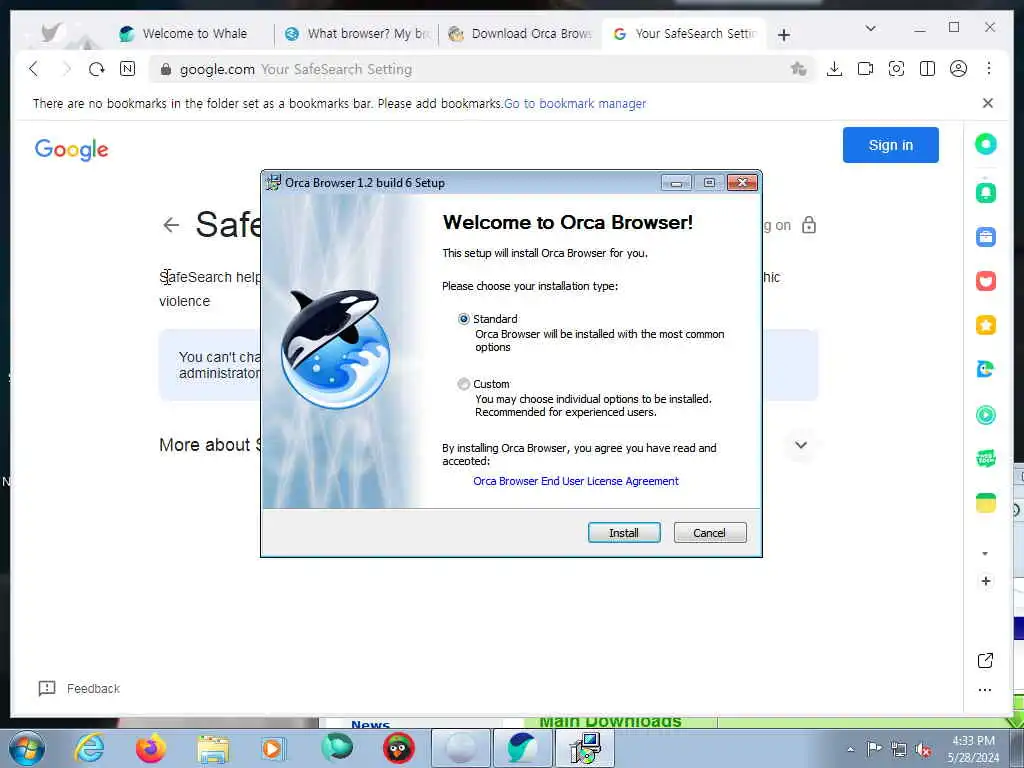Show hidden system tray icons
The width and height of the screenshot is (1024, 768).
pos(850,749)
